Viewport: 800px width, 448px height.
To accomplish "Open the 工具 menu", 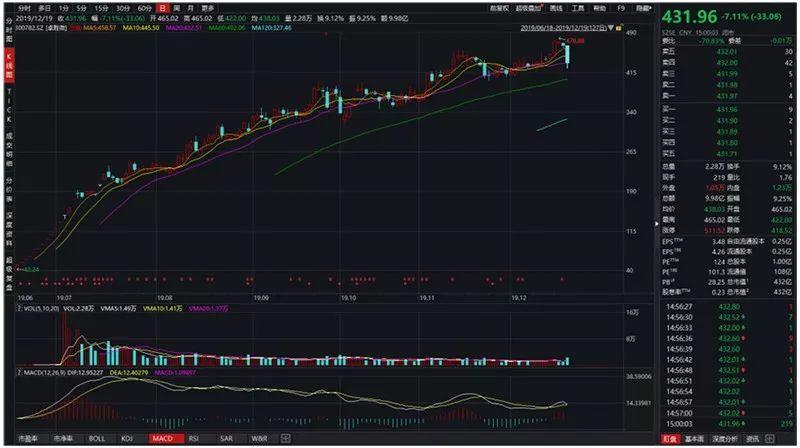I will (x=578, y=8).
